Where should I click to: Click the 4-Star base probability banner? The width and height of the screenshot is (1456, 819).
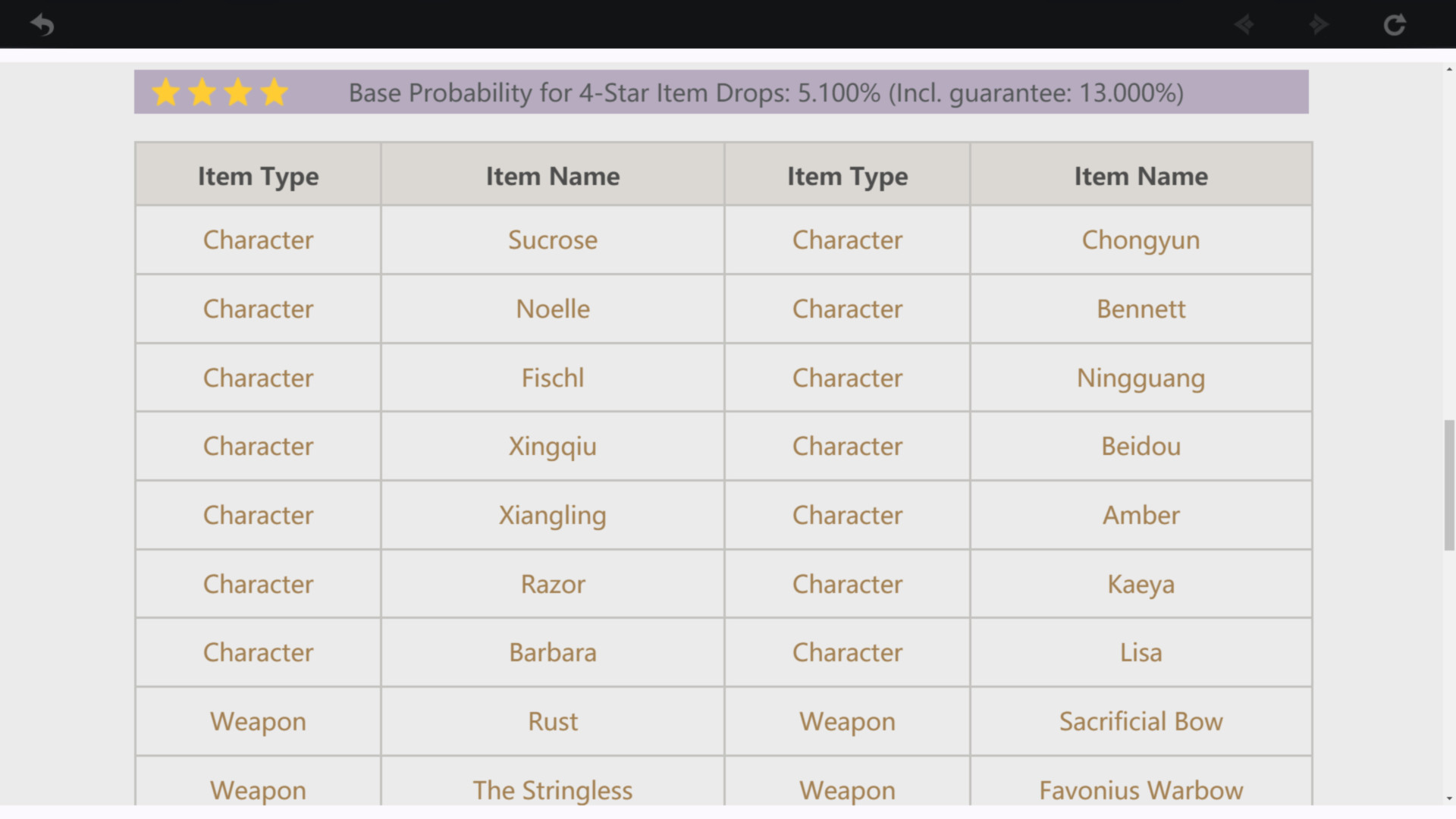point(766,93)
